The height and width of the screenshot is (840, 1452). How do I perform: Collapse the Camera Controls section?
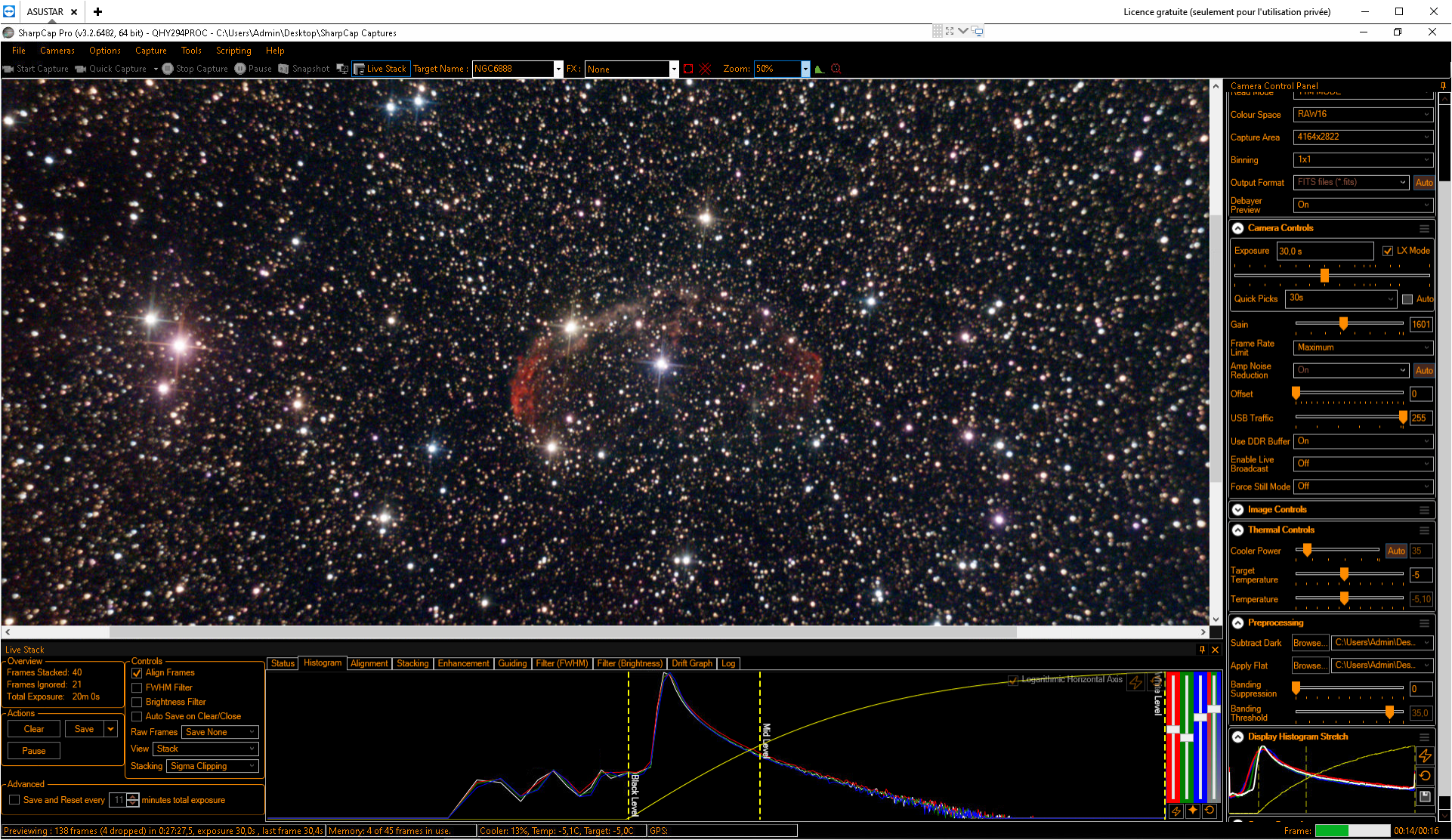[x=1238, y=228]
